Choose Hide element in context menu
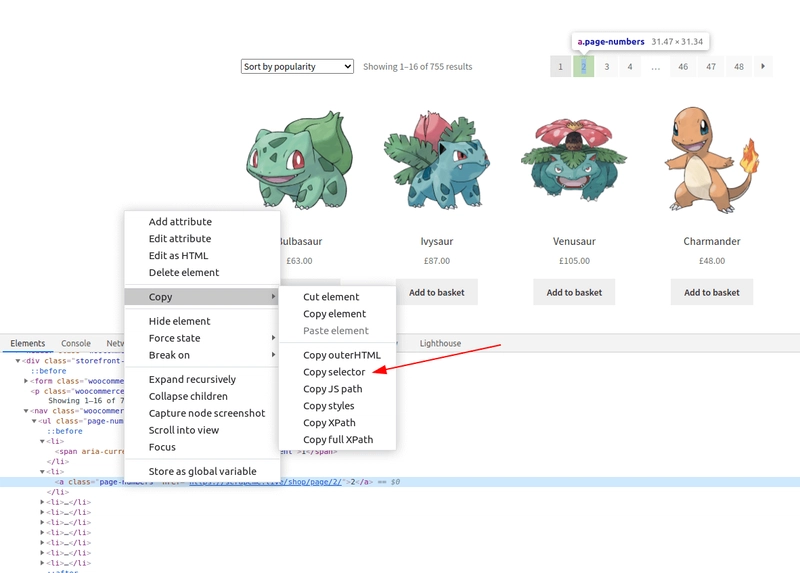Image resolution: width=800 pixels, height=573 pixels. coord(202,321)
